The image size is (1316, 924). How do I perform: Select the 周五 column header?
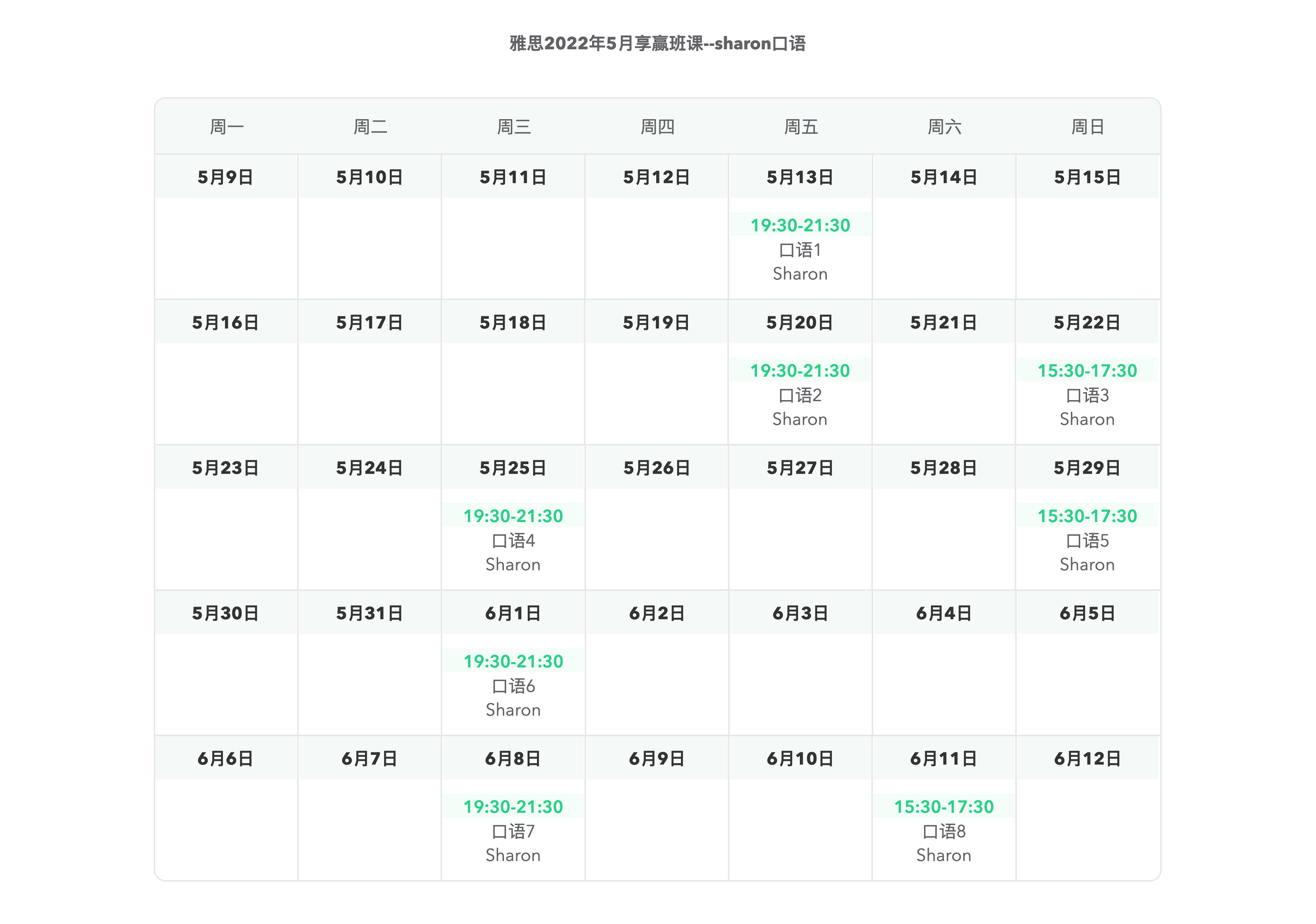[801, 127]
